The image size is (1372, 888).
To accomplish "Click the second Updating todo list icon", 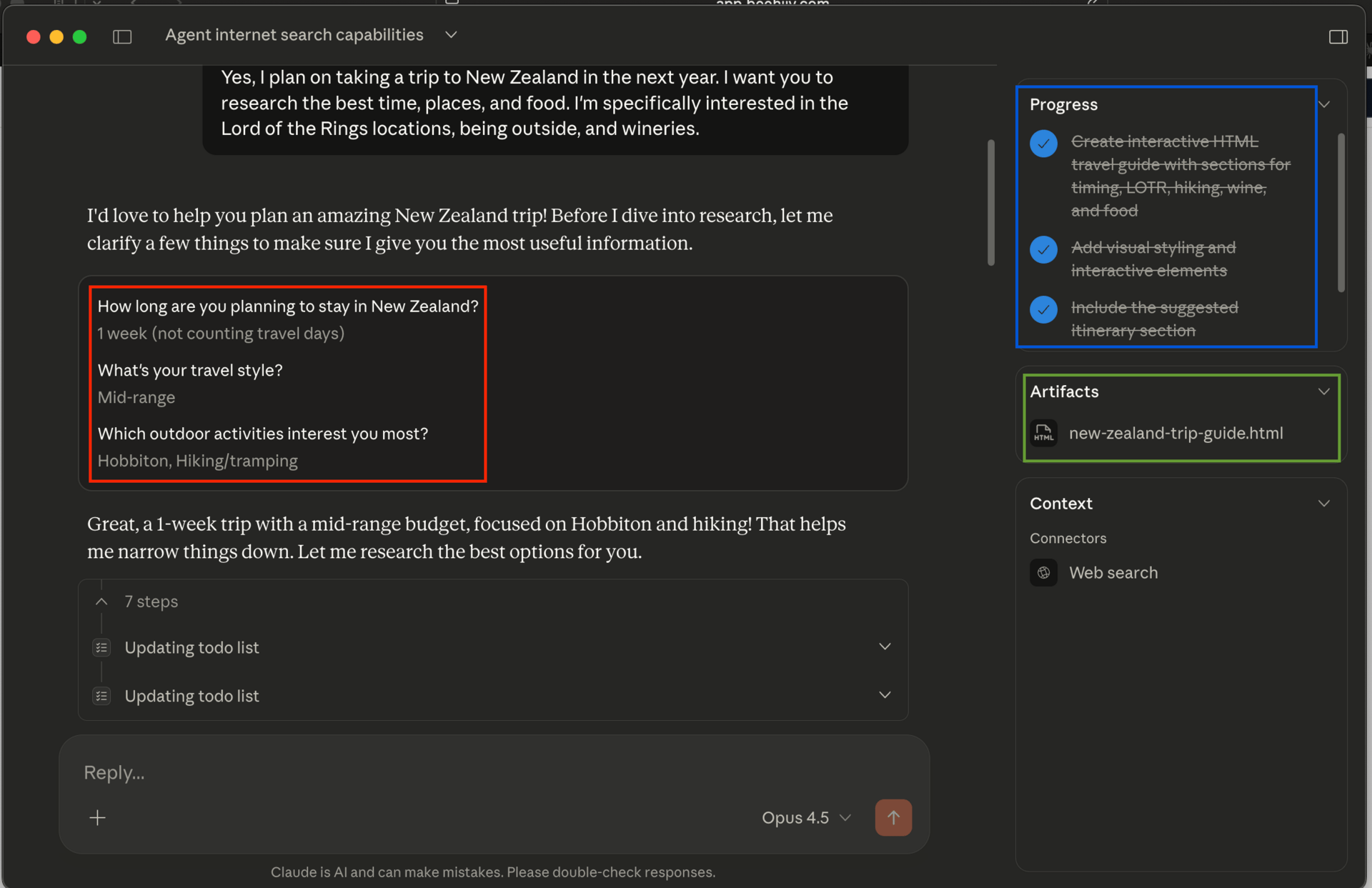I will point(101,696).
